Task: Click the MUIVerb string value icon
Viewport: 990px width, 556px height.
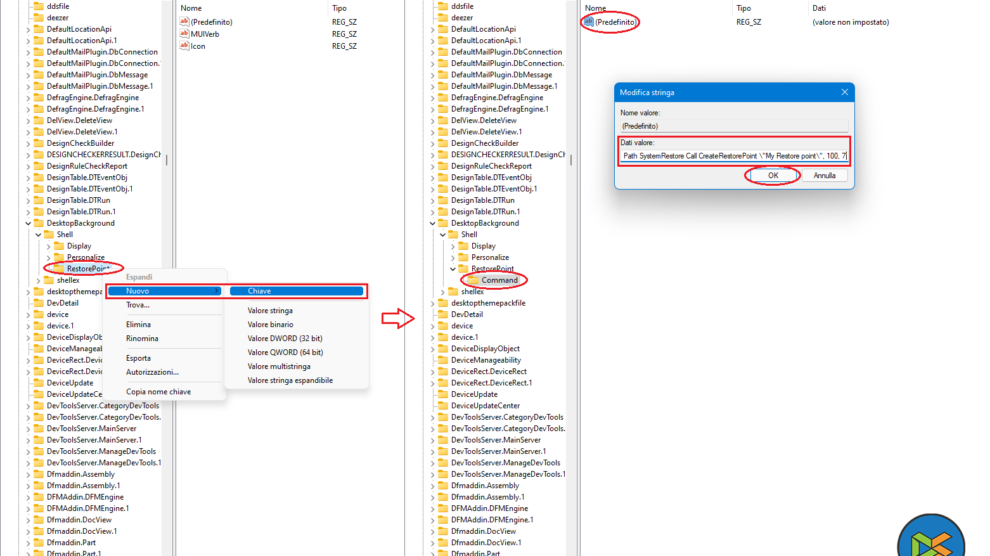Action: click(x=184, y=33)
